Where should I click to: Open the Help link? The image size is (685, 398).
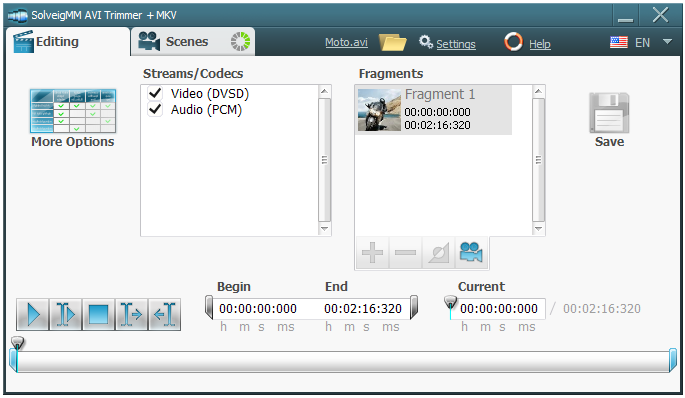pos(540,44)
